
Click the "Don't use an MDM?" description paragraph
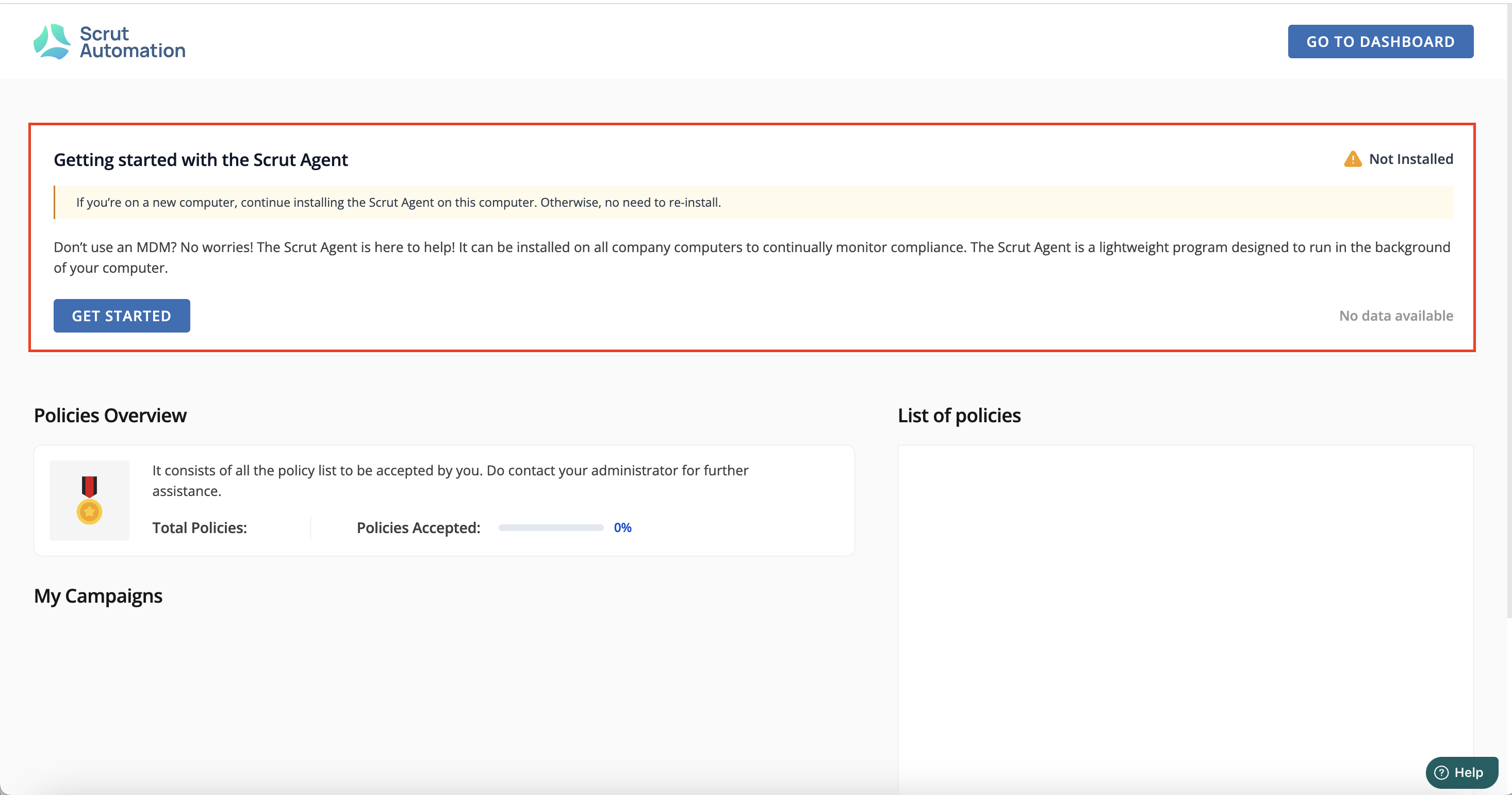tap(752, 258)
